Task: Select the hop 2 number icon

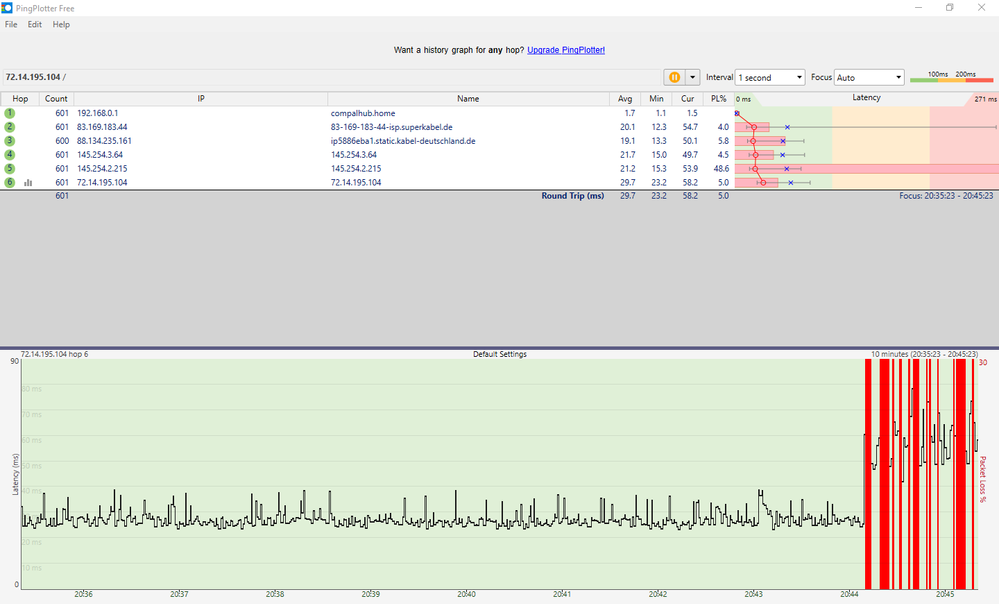Action: 10,127
